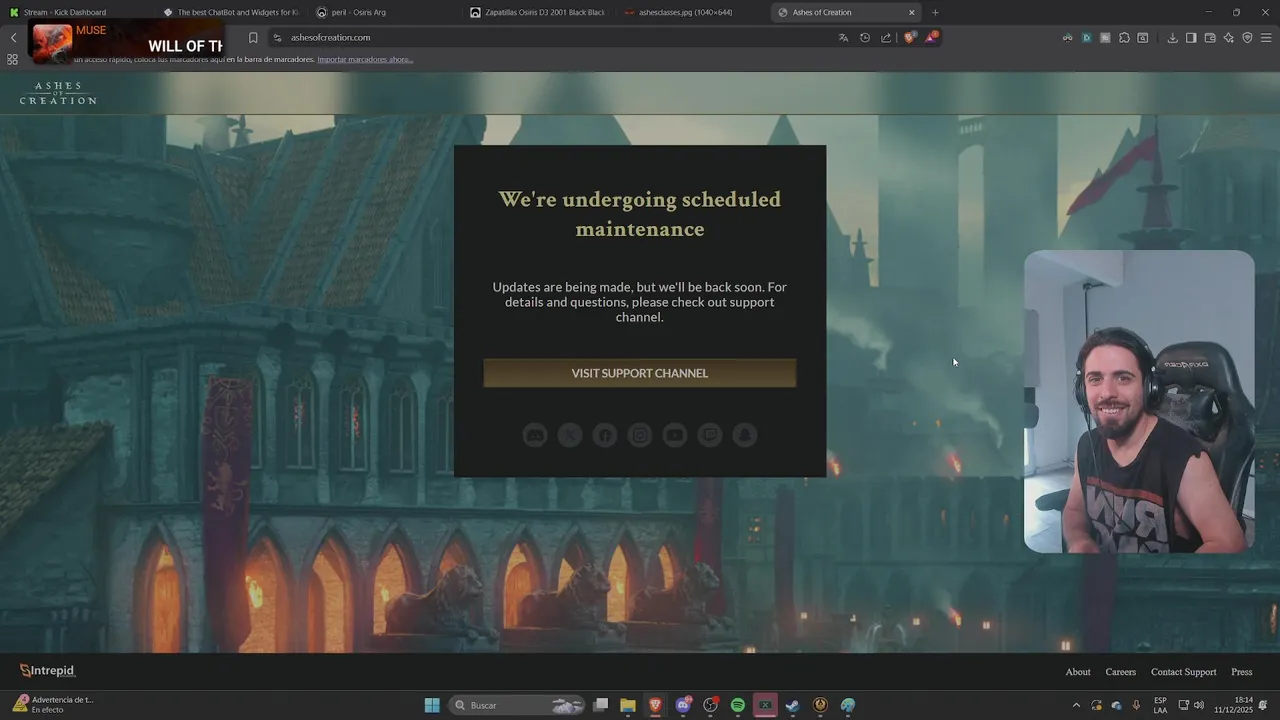Viewport: 1280px width, 720px height.
Task: Switch to Stream - Kick Dashboard tab
Action: [78, 12]
